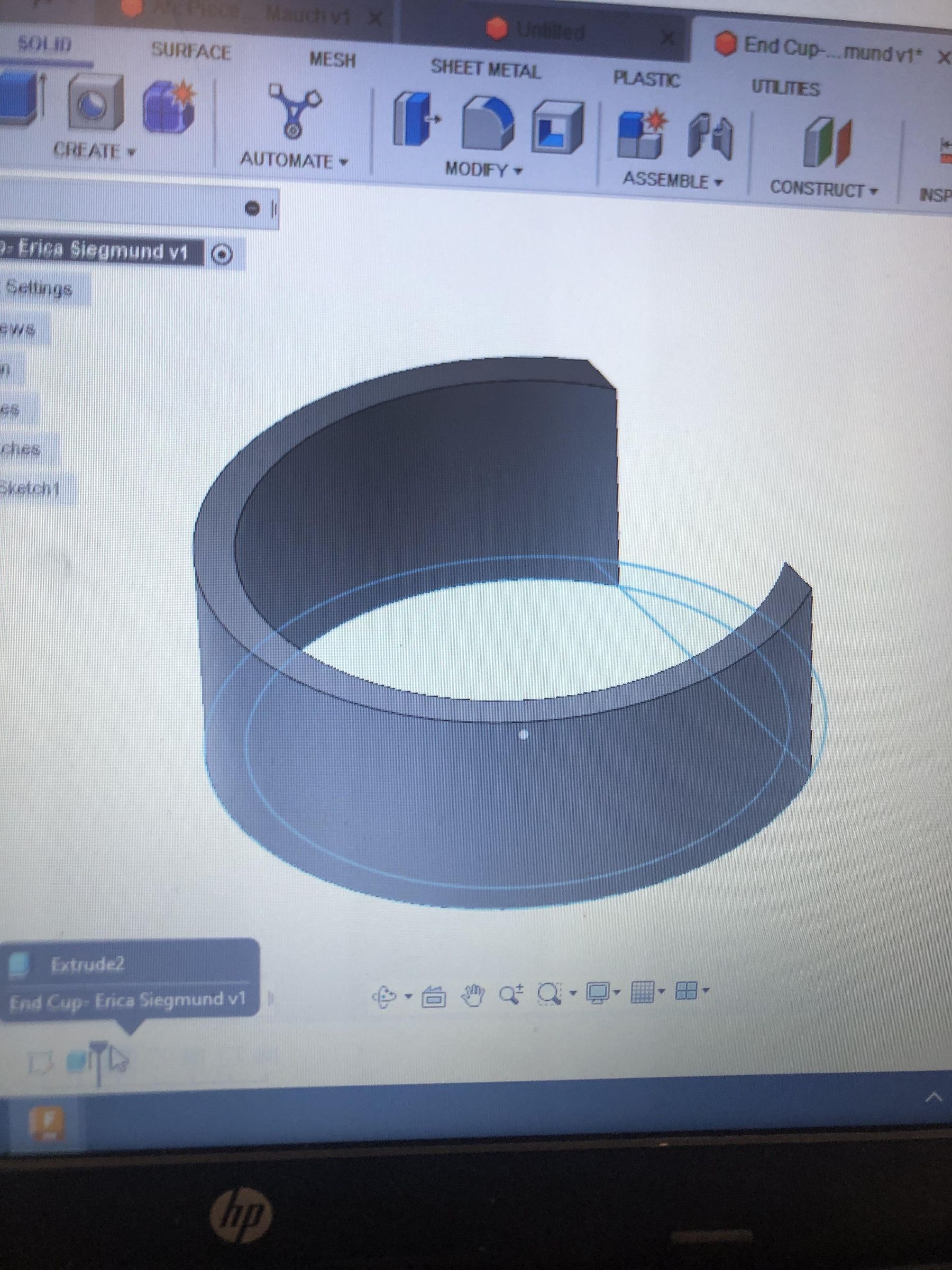Switch to the SHEET METAL tab
952x1270 pixels.
486,68
